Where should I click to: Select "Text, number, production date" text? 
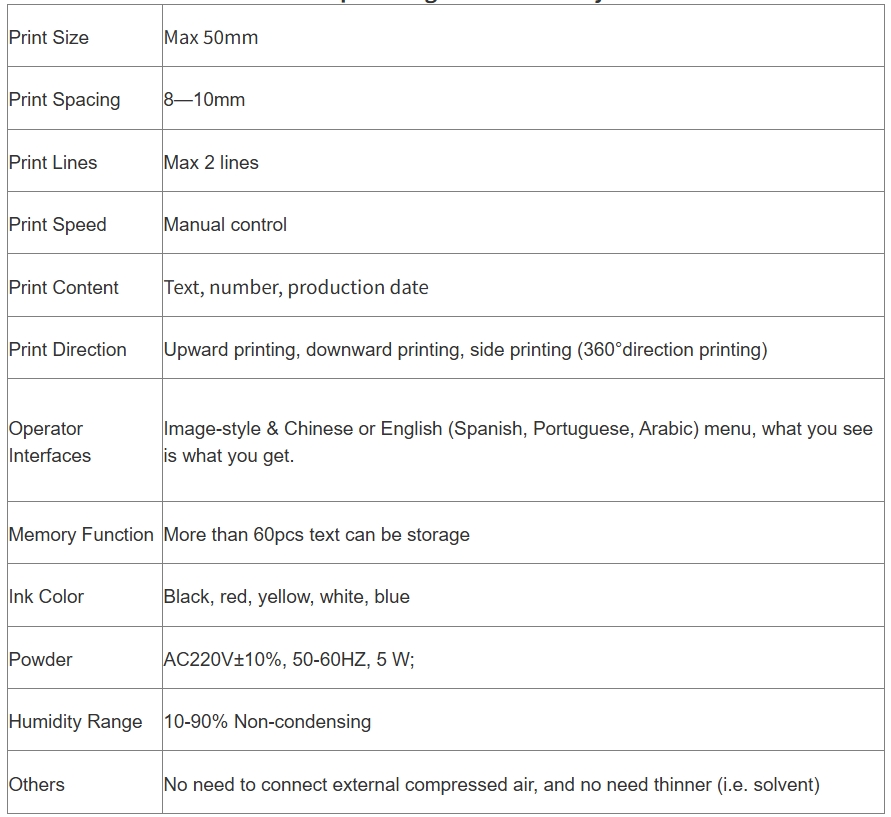coord(296,288)
